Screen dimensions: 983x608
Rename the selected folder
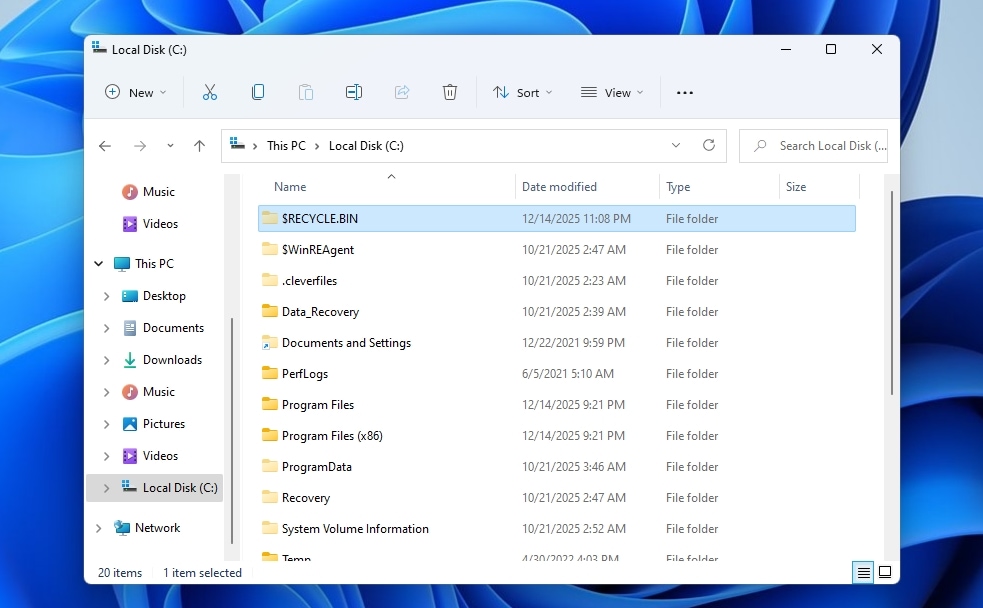pos(353,91)
